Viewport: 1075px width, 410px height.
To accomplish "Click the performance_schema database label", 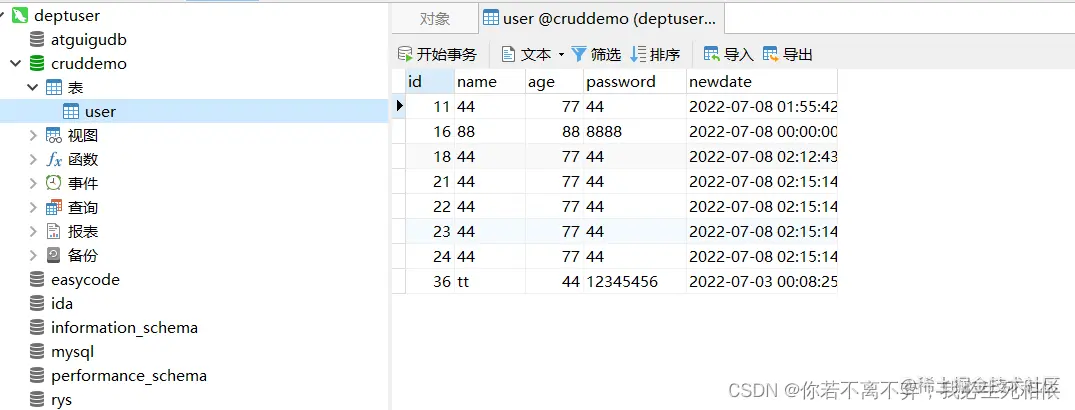I will tap(129, 376).
